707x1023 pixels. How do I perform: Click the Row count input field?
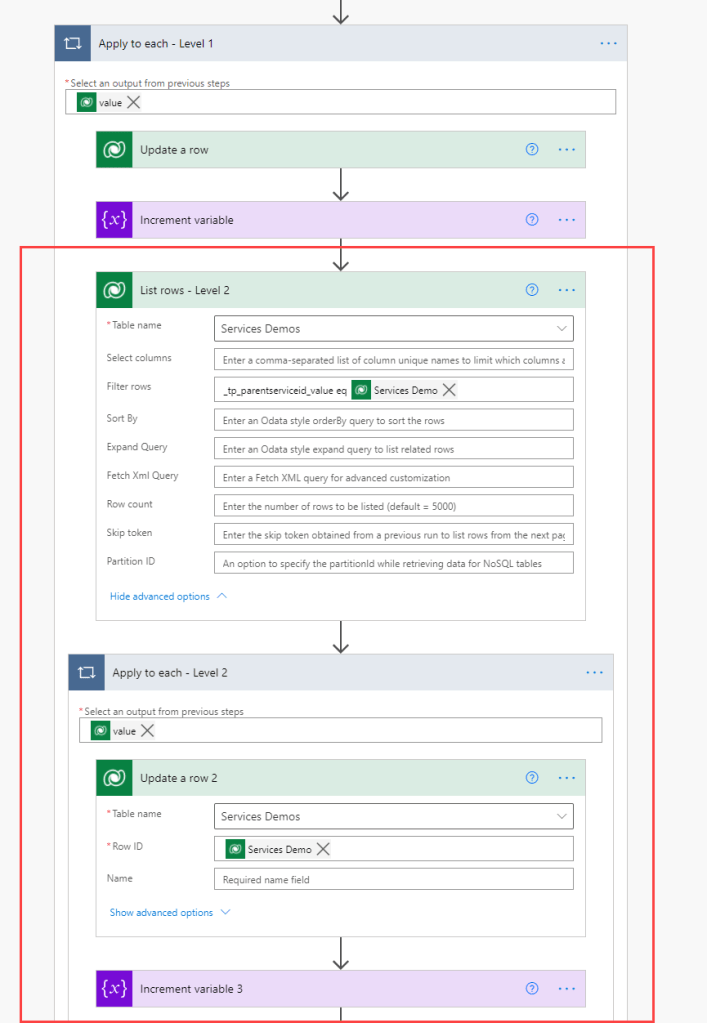point(393,505)
